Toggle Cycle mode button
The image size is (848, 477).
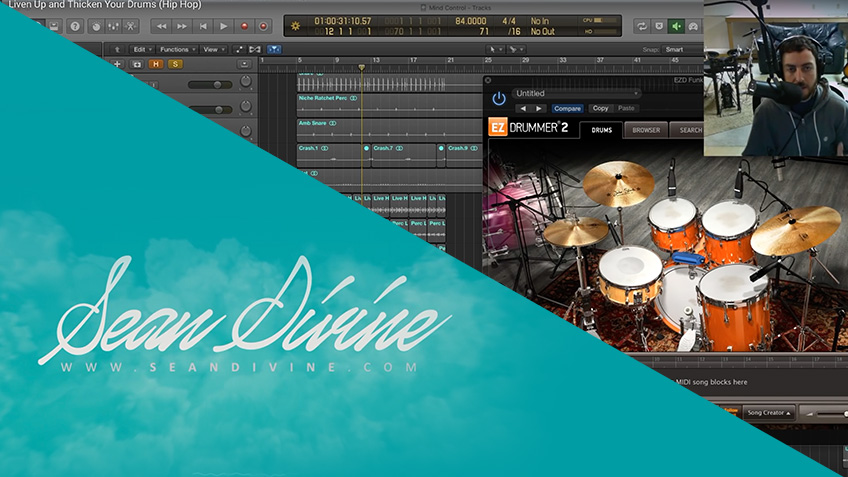click(641, 26)
